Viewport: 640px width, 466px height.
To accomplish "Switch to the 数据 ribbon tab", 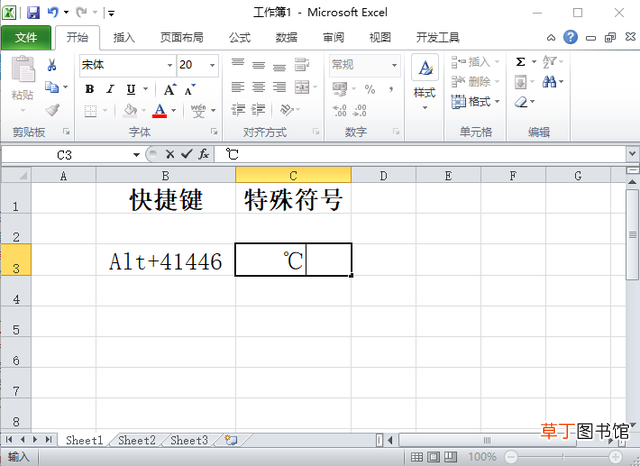I will point(286,38).
